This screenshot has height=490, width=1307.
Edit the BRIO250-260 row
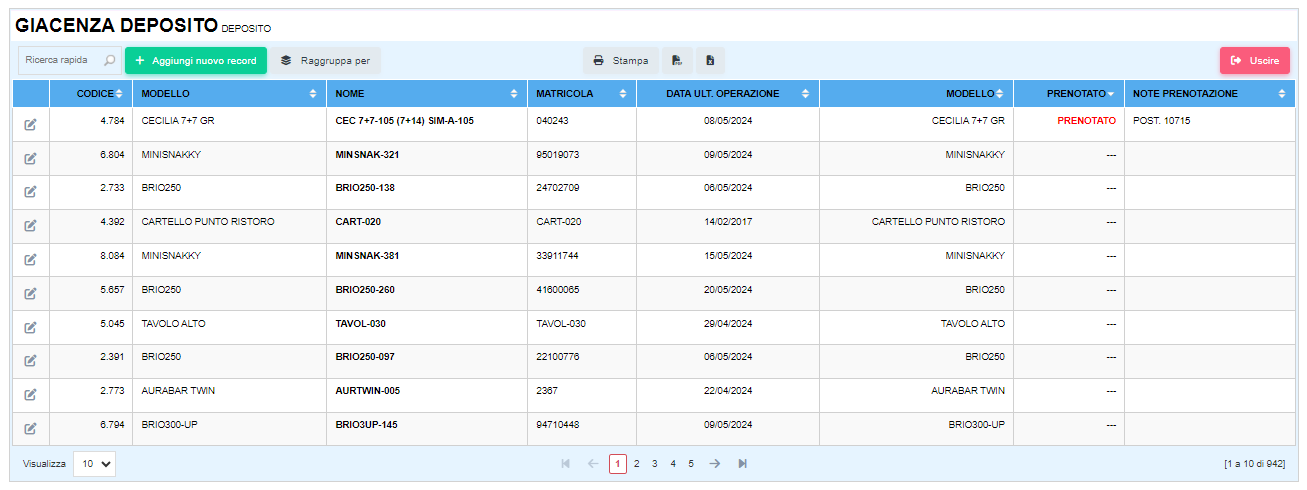pos(30,294)
